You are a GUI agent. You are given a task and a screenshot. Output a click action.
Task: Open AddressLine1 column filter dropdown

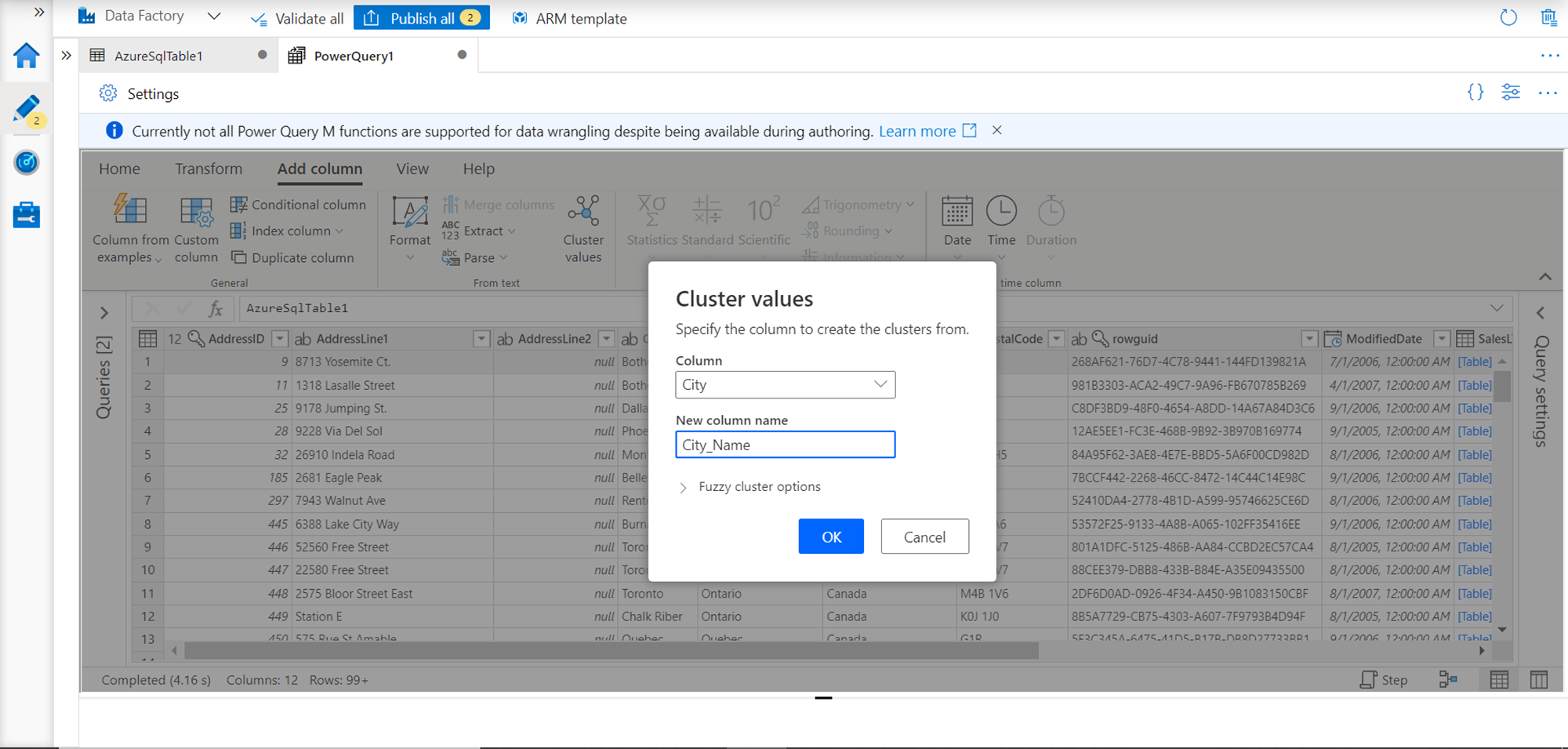click(x=481, y=339)
